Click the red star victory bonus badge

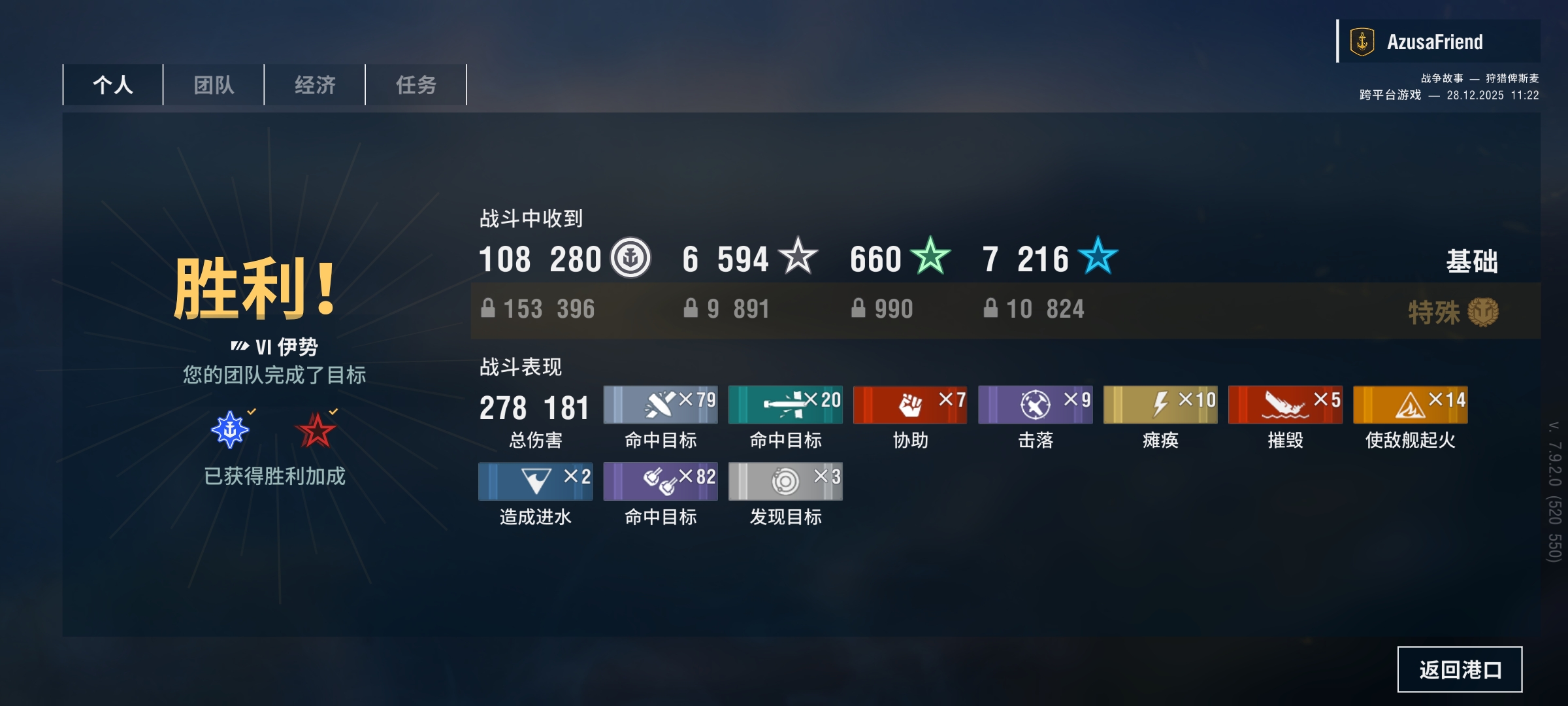[x=316, y=429]
